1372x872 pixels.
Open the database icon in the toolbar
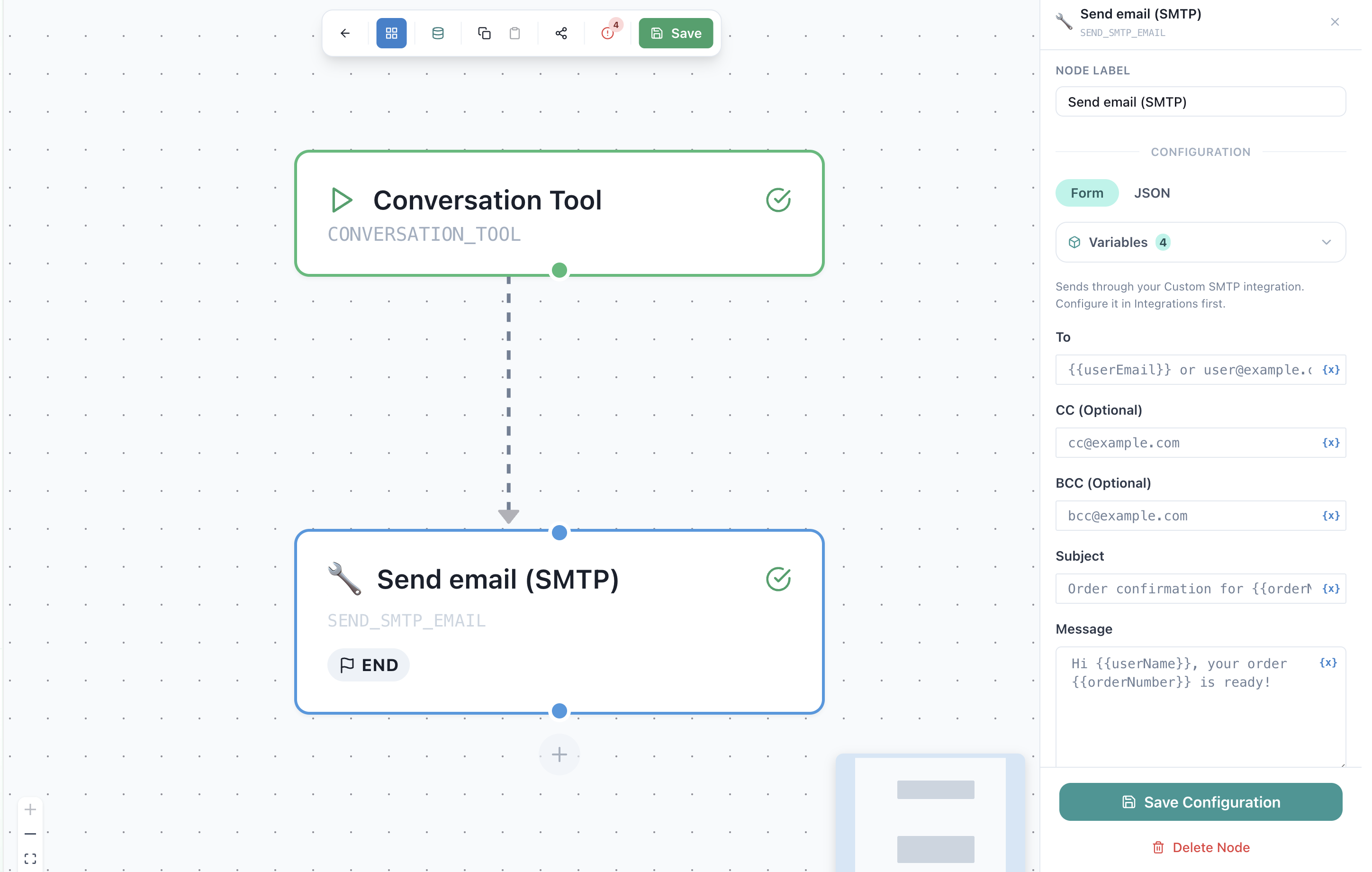438,33
